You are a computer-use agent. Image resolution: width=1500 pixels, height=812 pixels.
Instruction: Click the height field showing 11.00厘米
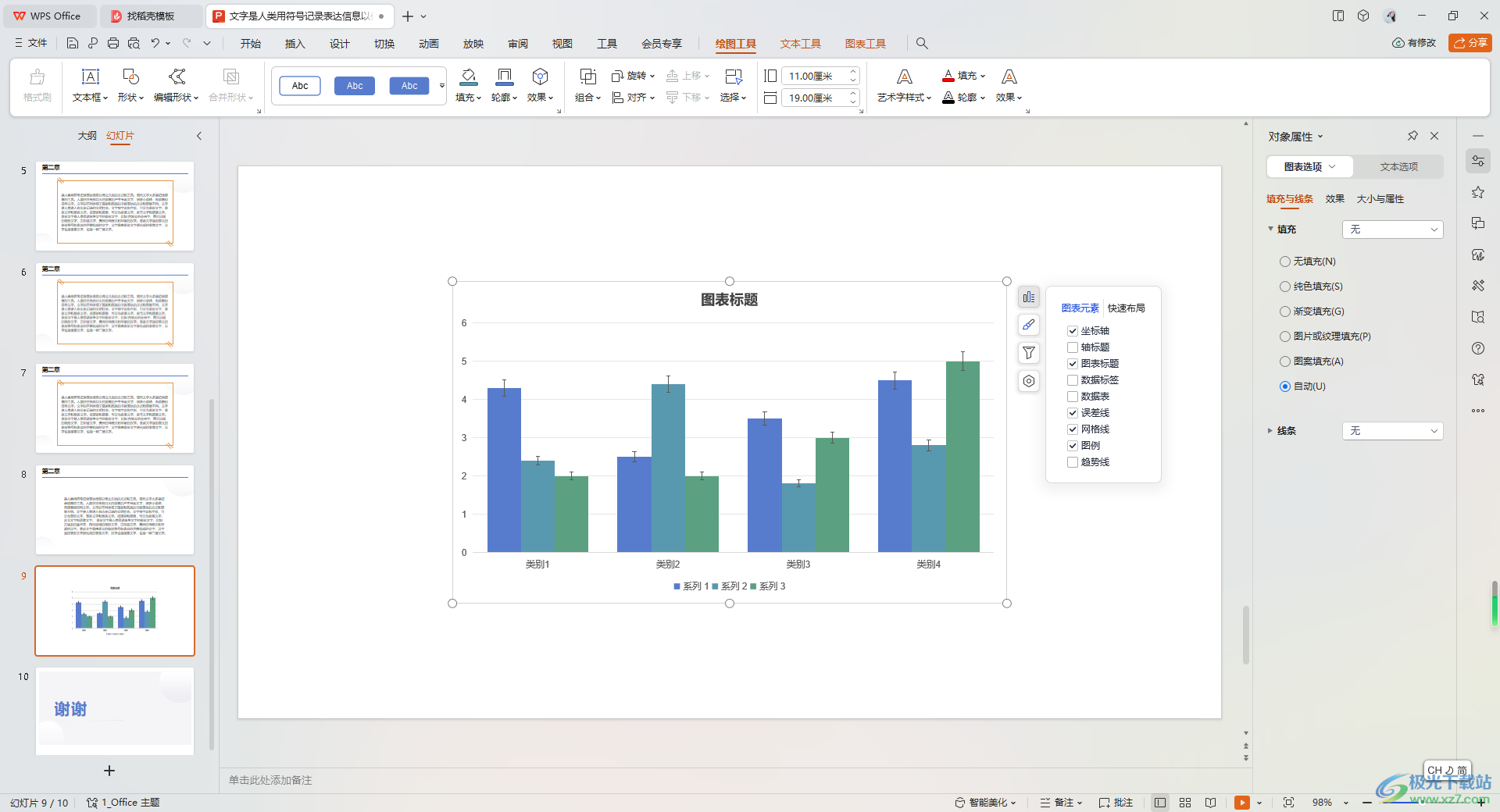pos(814,76)
